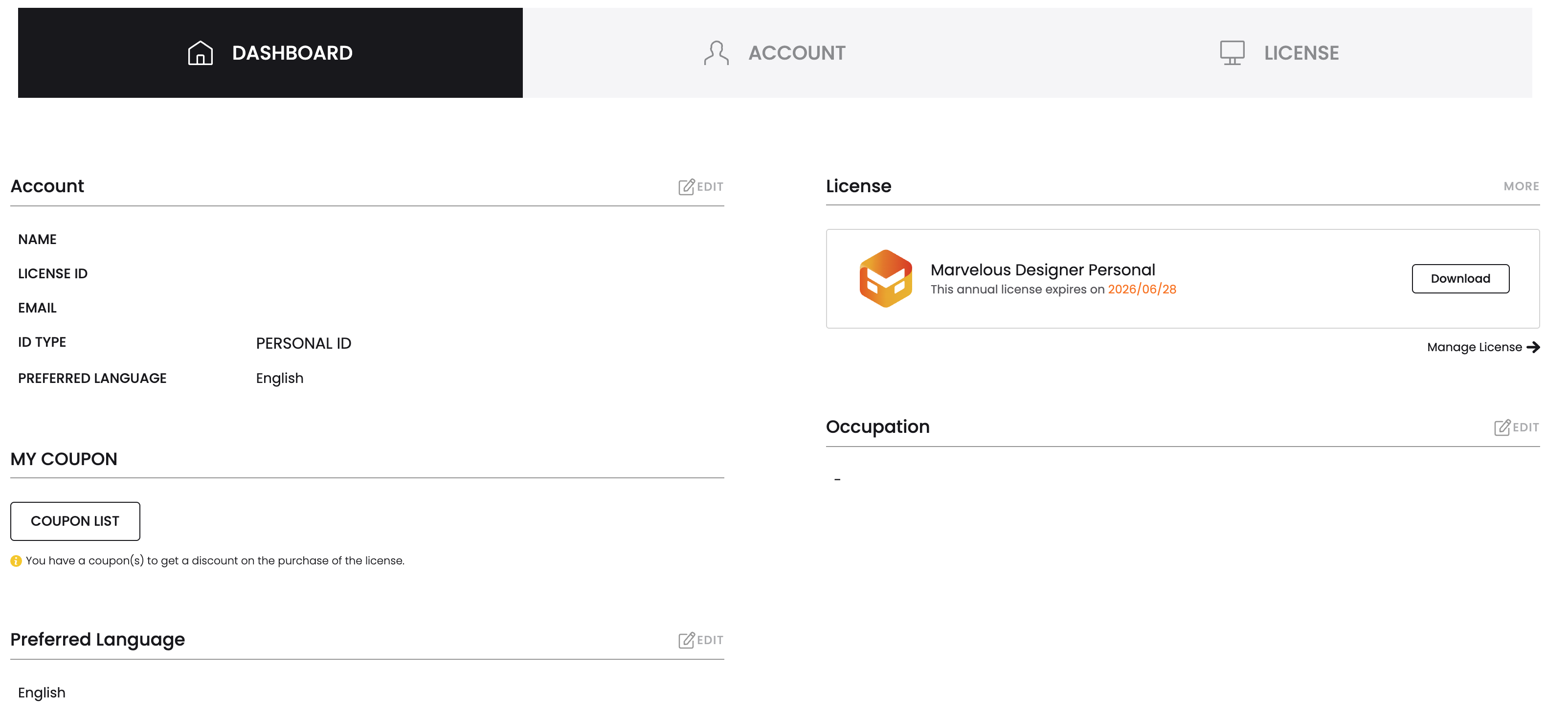Click the ID TYPE label
This screenshot has width=1568, height=717.
click(x=42, y=342)
